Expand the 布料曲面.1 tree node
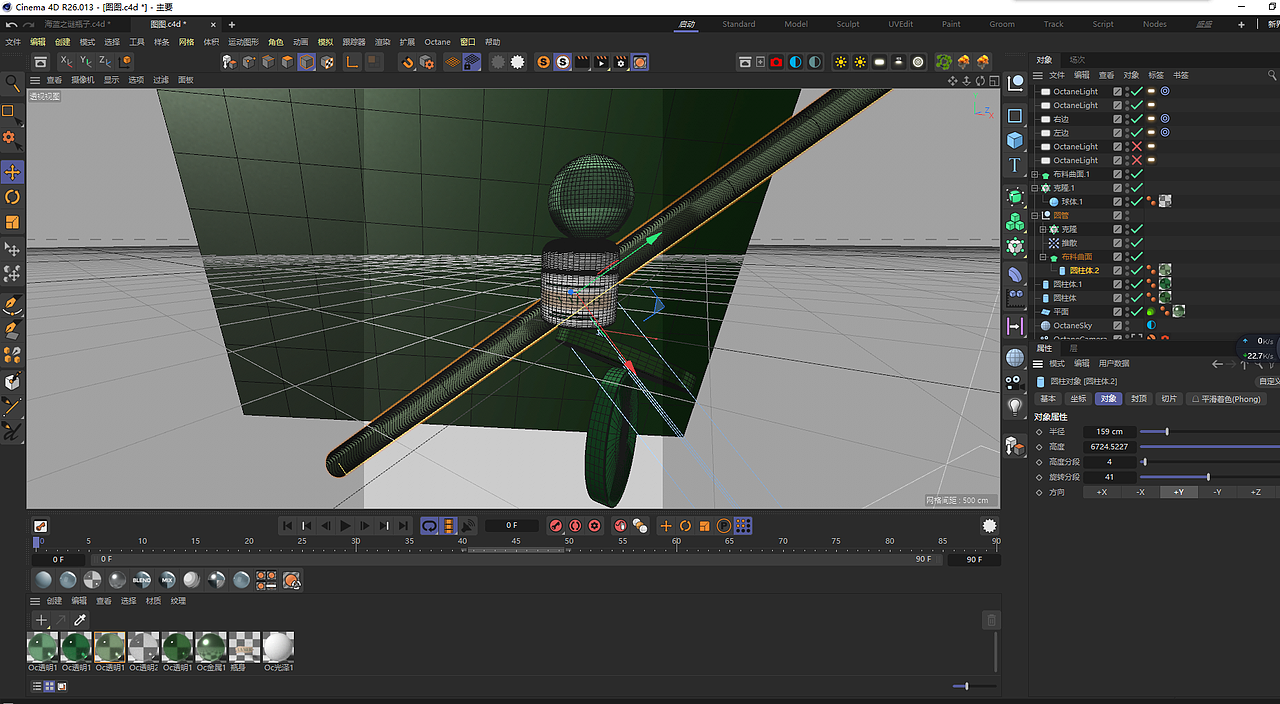This screenshot has width=1280, height=704. (x=1036, y=174)
